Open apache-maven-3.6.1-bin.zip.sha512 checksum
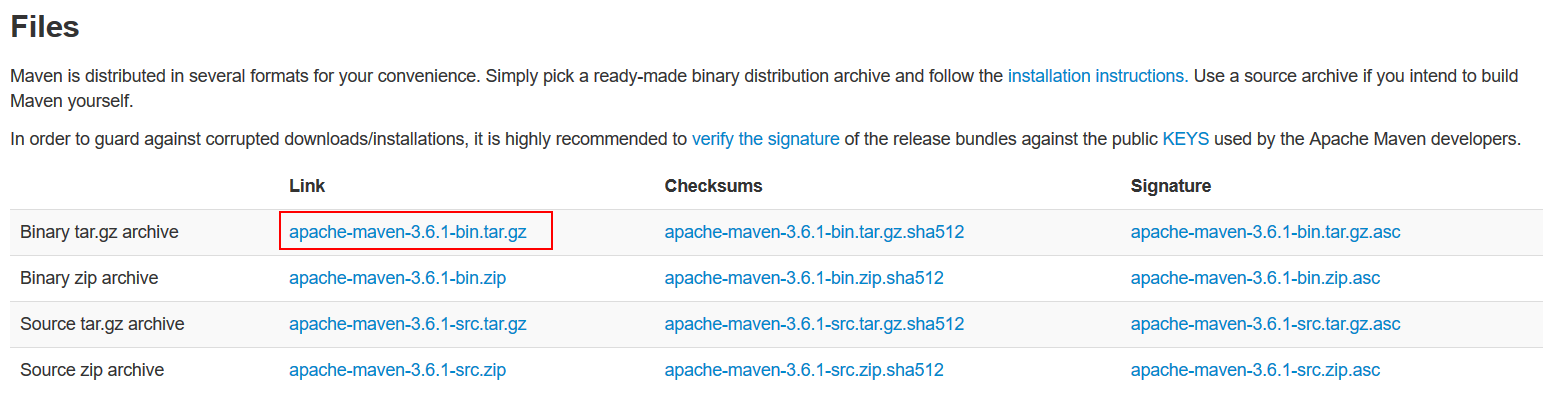 [x=804, y=278]
